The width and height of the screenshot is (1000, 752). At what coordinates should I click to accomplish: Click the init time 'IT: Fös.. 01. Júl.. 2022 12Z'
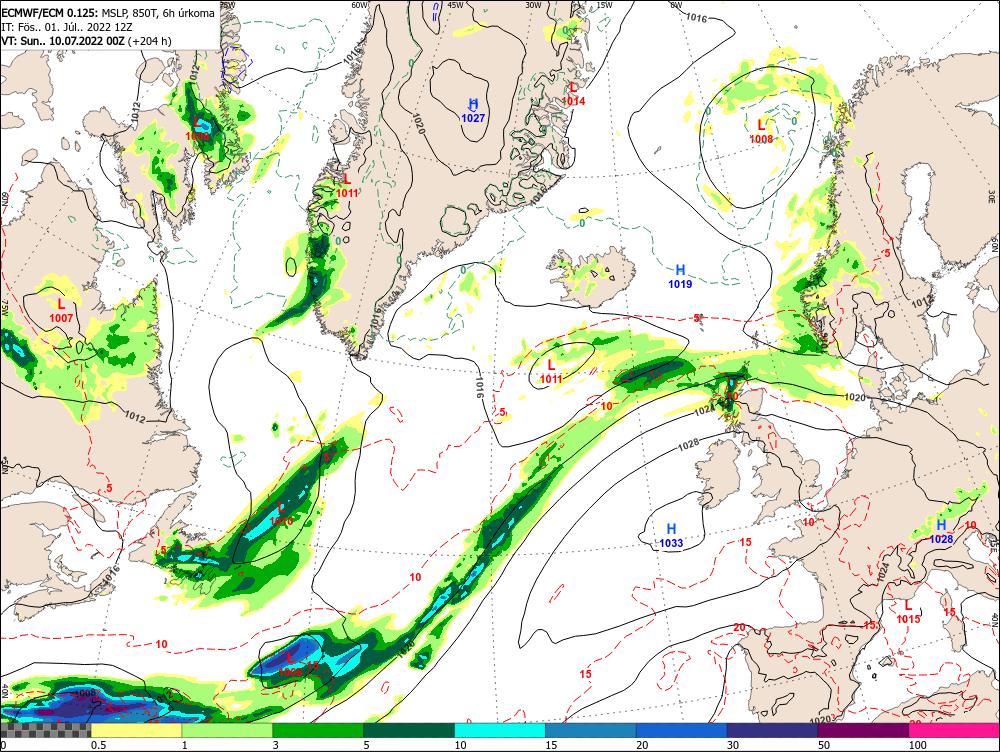point(67,27)
